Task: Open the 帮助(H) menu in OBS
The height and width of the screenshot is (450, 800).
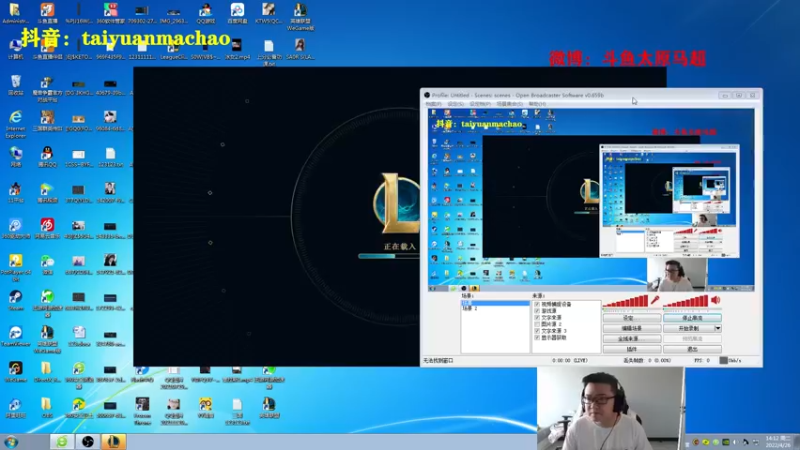Action: click(537, 104)
